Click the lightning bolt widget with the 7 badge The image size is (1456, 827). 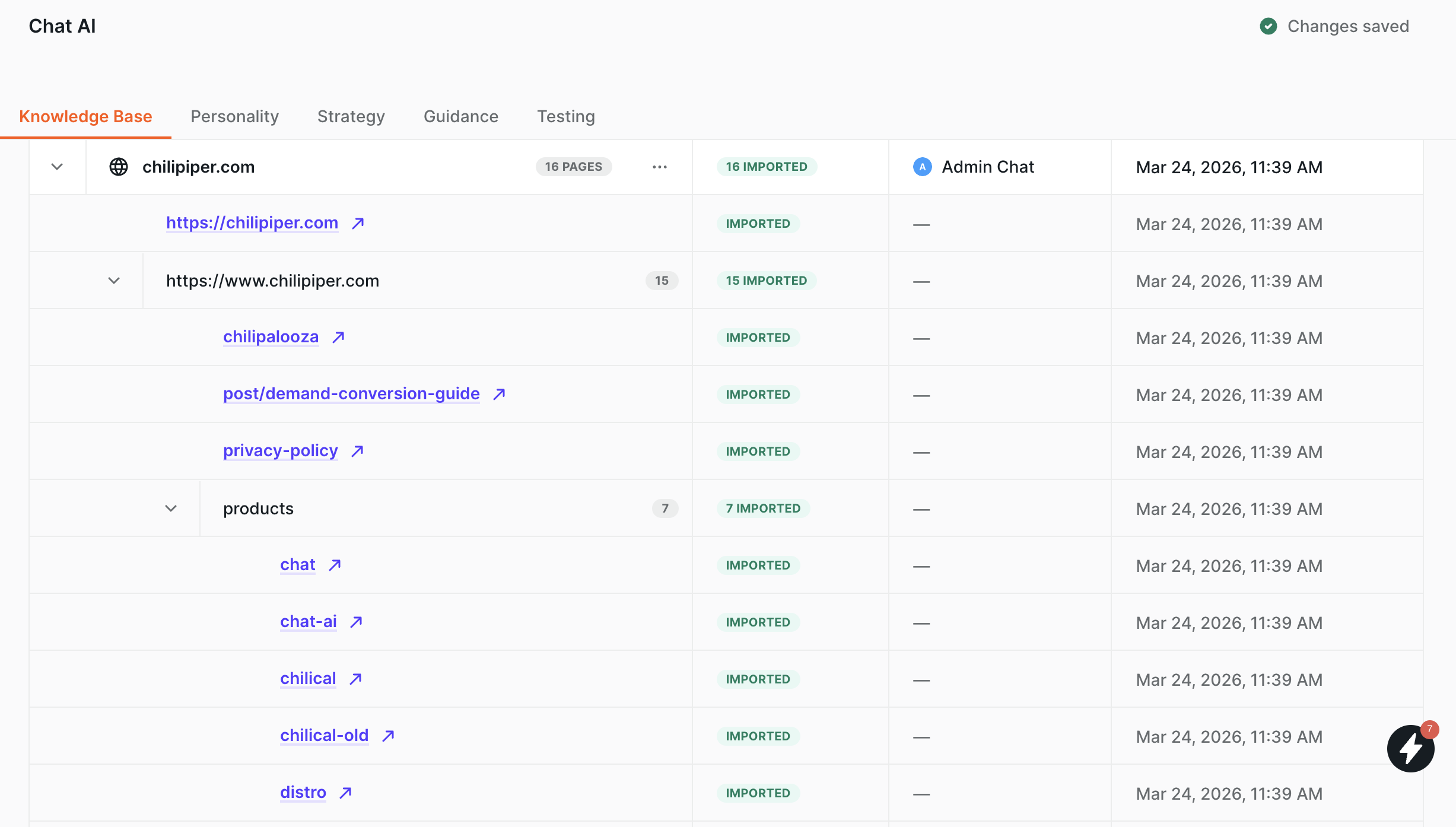point(1410,749)
